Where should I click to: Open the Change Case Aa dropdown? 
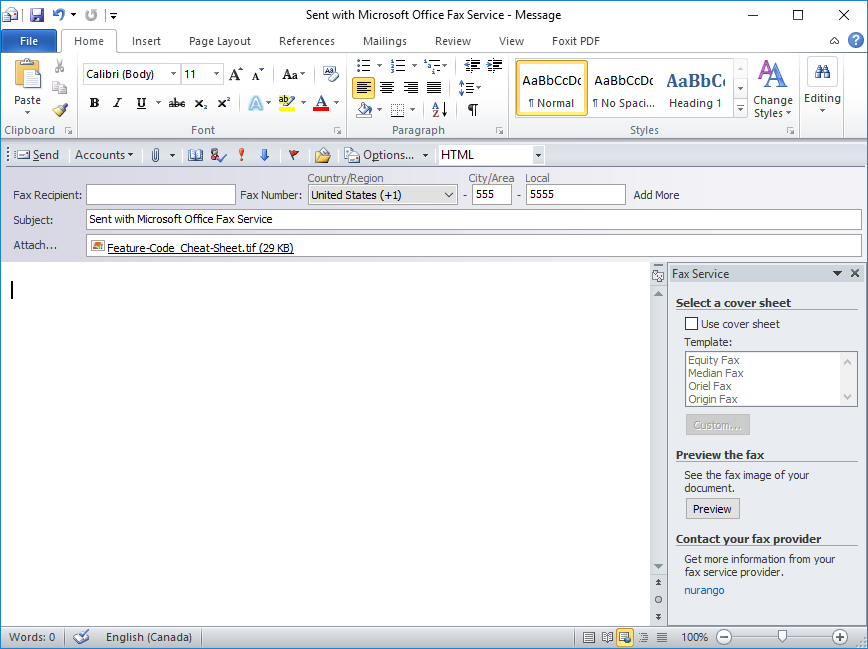(x=293, y=74)
